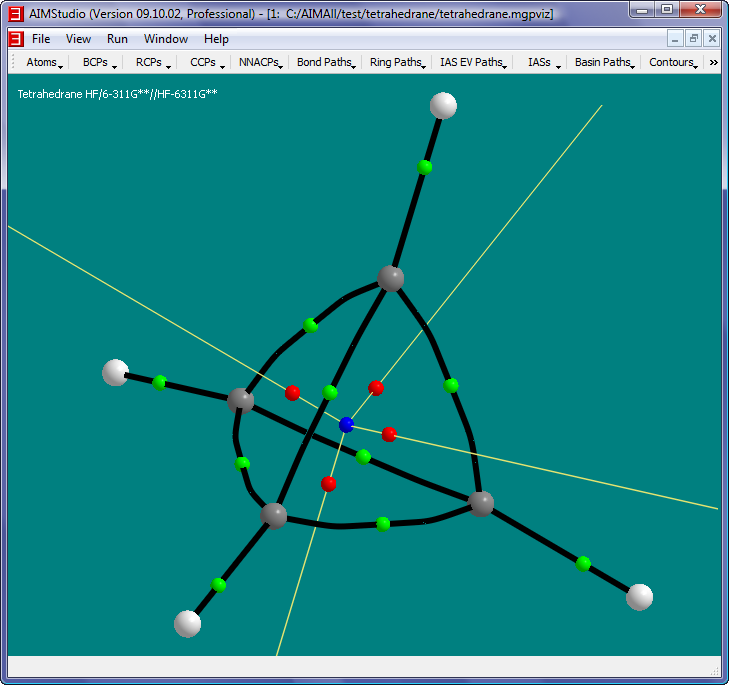Expand the Ring Paths dropdown
This screenshot has width=729, height=685.
coord(398,62)
